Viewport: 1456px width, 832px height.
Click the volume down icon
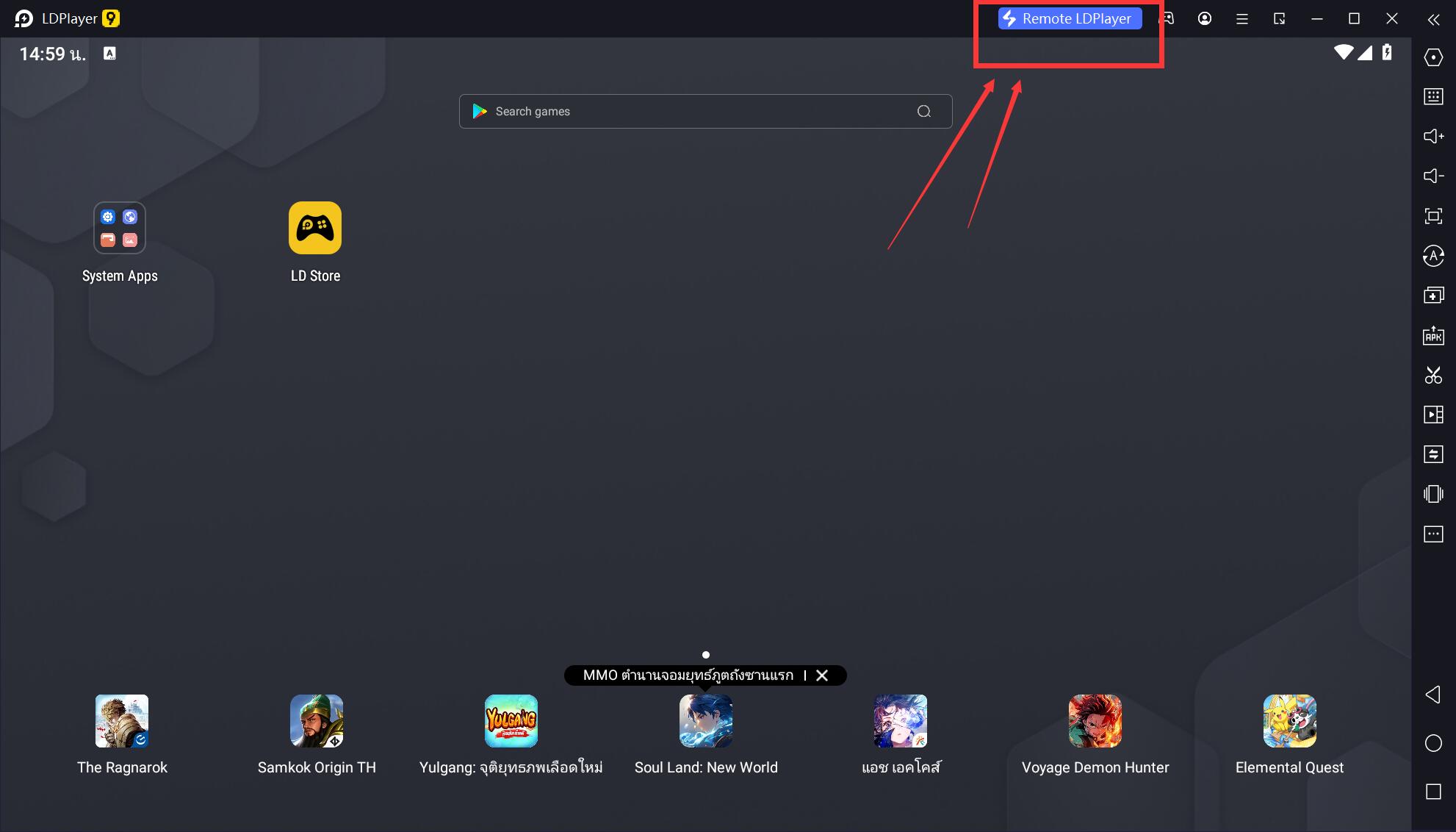point(1433,176)
